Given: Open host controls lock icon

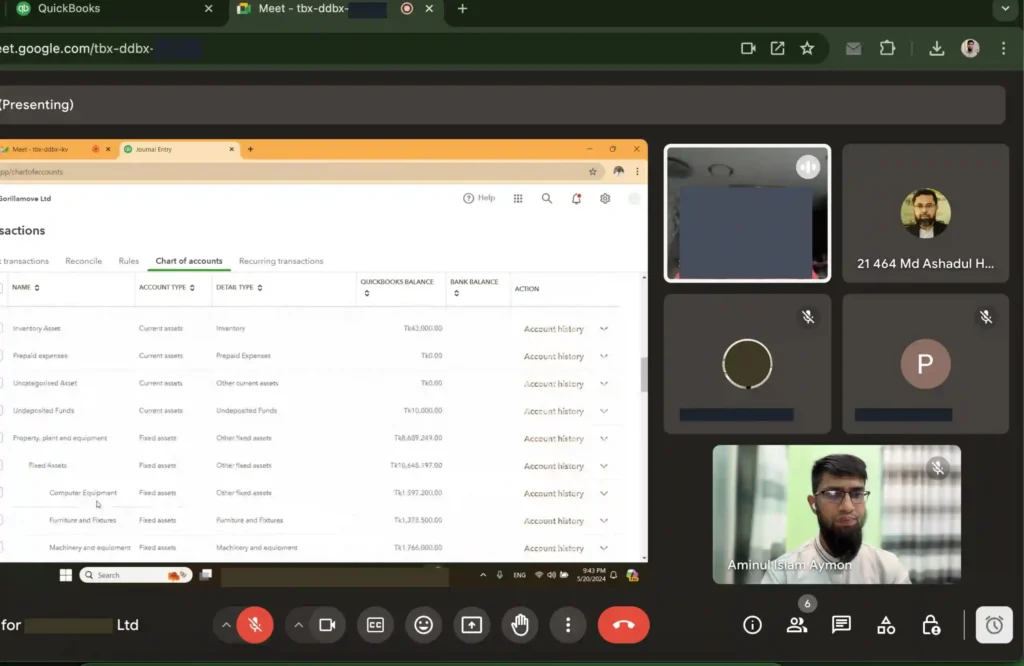Looking at the screenshot, I should click(x=931, y=626).
